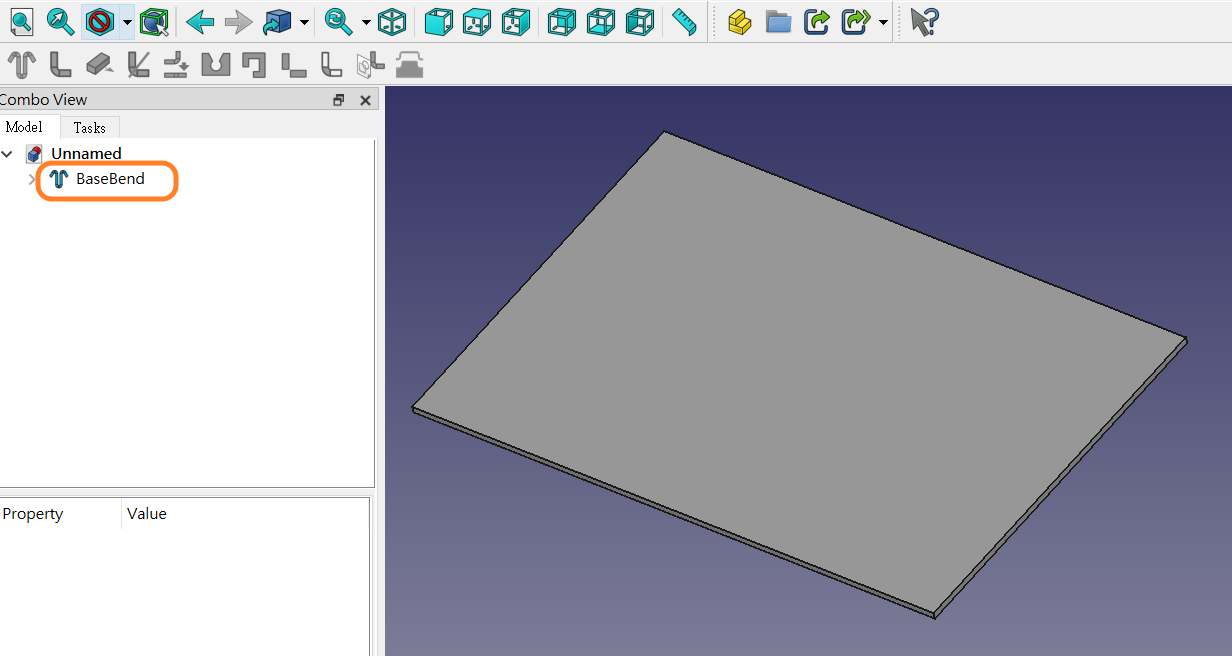This screenshot has width=1232, height=656.
Task: Switch to the Left view cube
Action: click(x=639, y=21)
